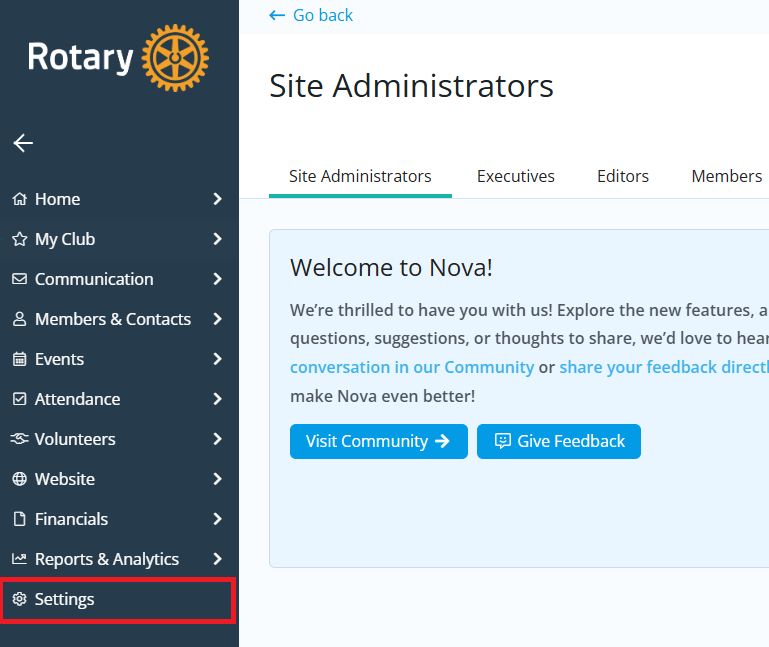This screenshot has width=769, height=647.
Task: Expand the Events chevron
Action: pos(217,359)
